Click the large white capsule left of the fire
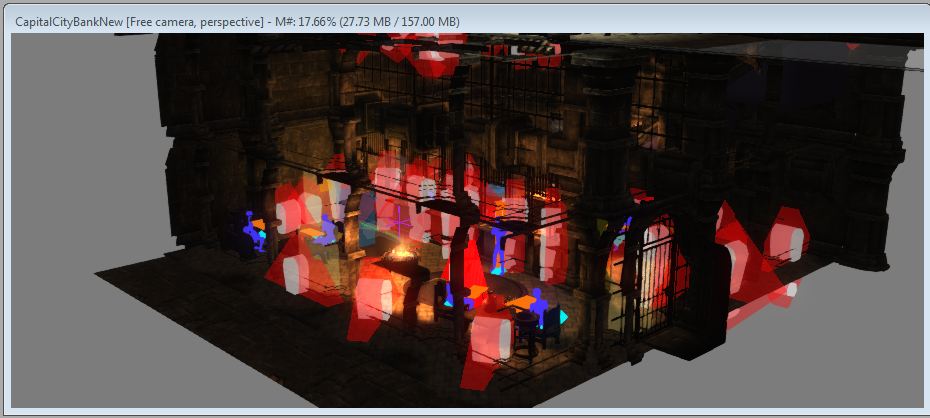This screenshot has height=418, width=930. [375, 296]
